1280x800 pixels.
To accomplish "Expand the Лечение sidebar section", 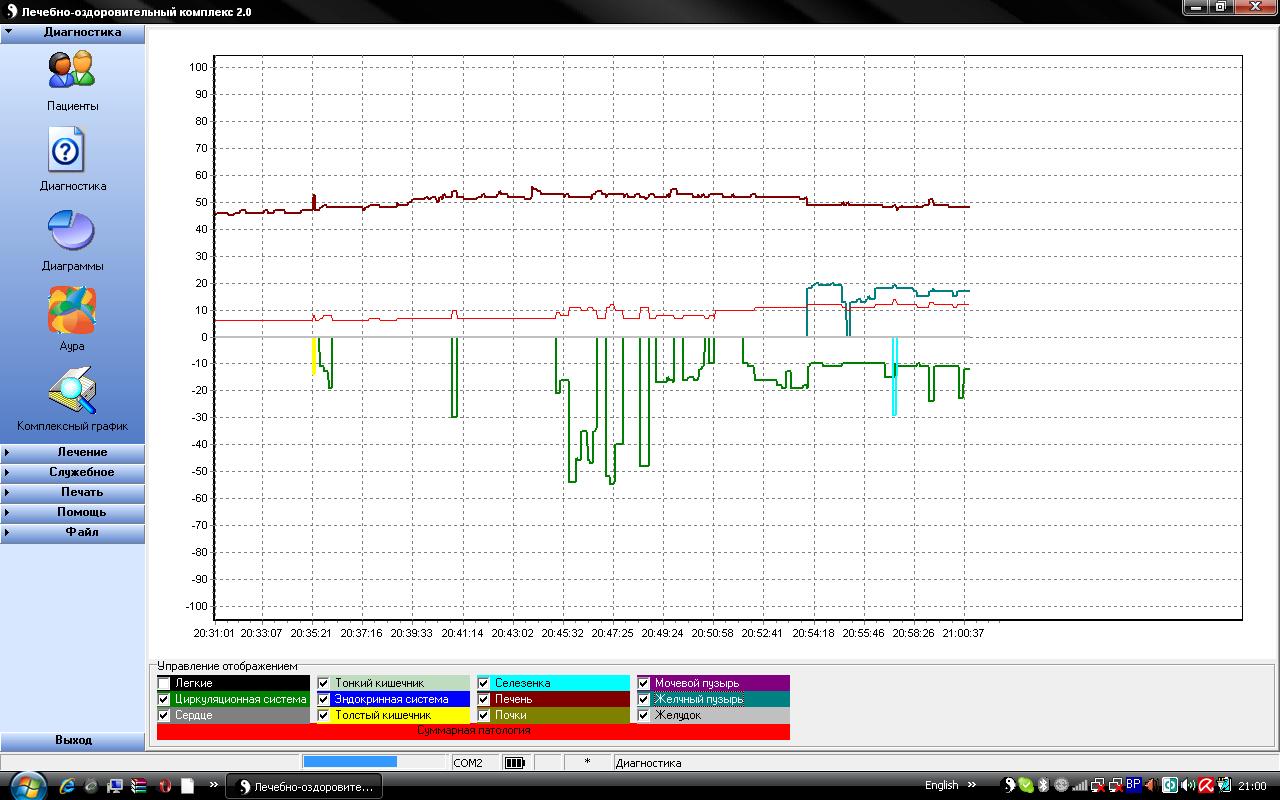I will pos(73,452).
